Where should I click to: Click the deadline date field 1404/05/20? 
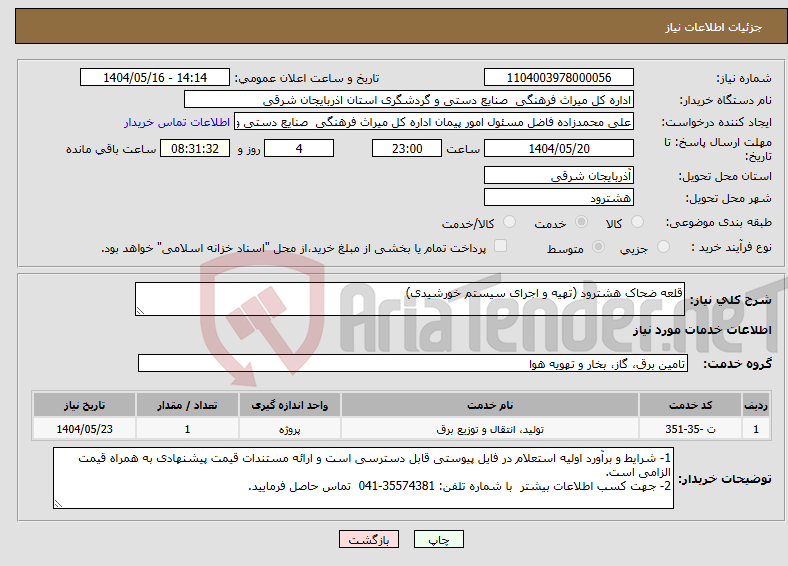point(558,148)
